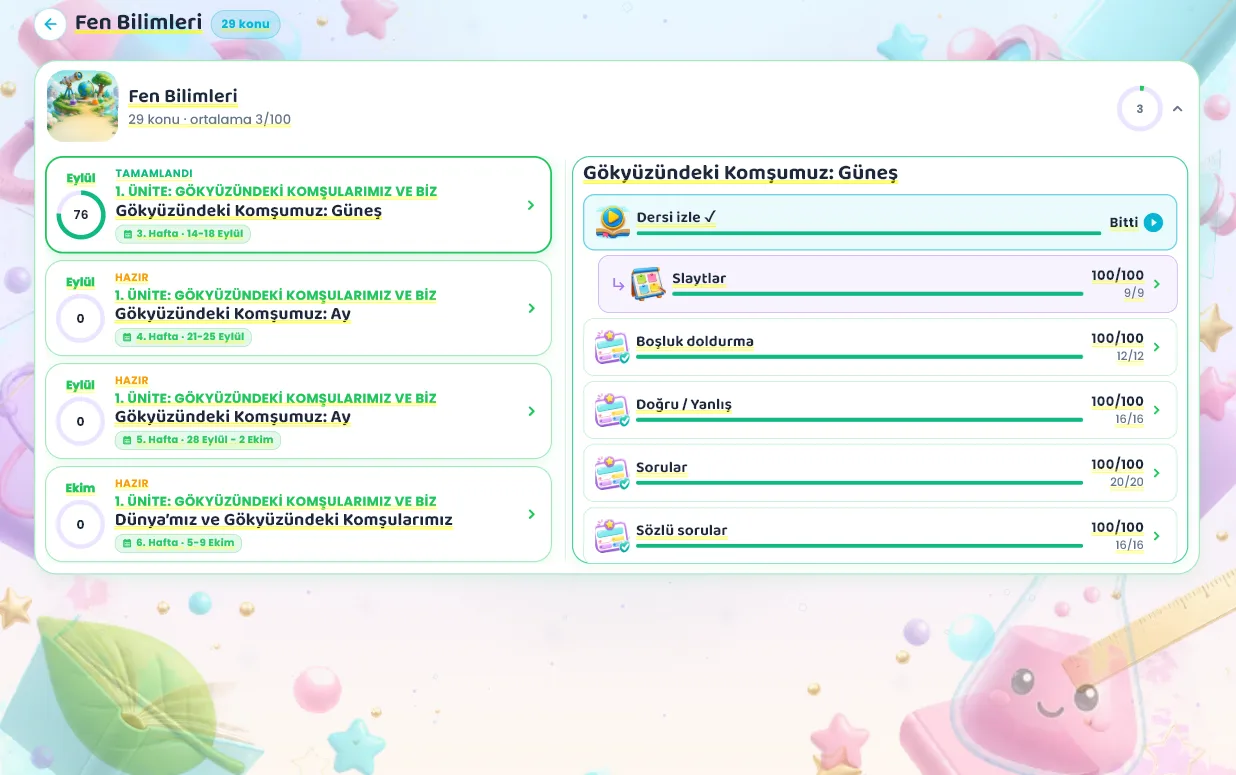
Task: Click the Fen Bilimleri page heading
Action: (138, 23)
